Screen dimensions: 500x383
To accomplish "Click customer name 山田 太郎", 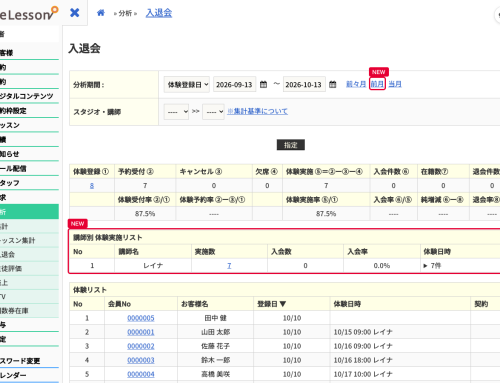I will [215, 332].
